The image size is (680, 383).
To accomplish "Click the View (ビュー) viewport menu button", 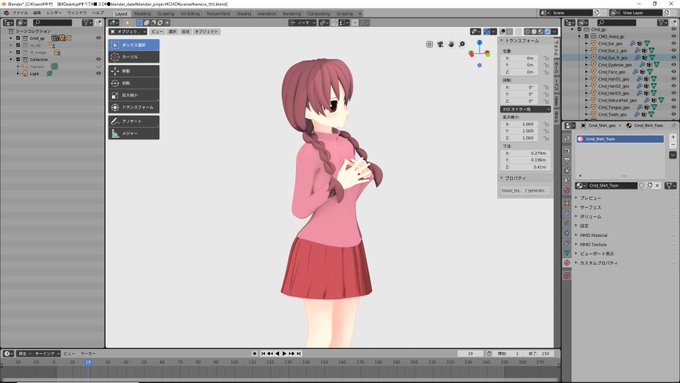I will tap(157, 32).
